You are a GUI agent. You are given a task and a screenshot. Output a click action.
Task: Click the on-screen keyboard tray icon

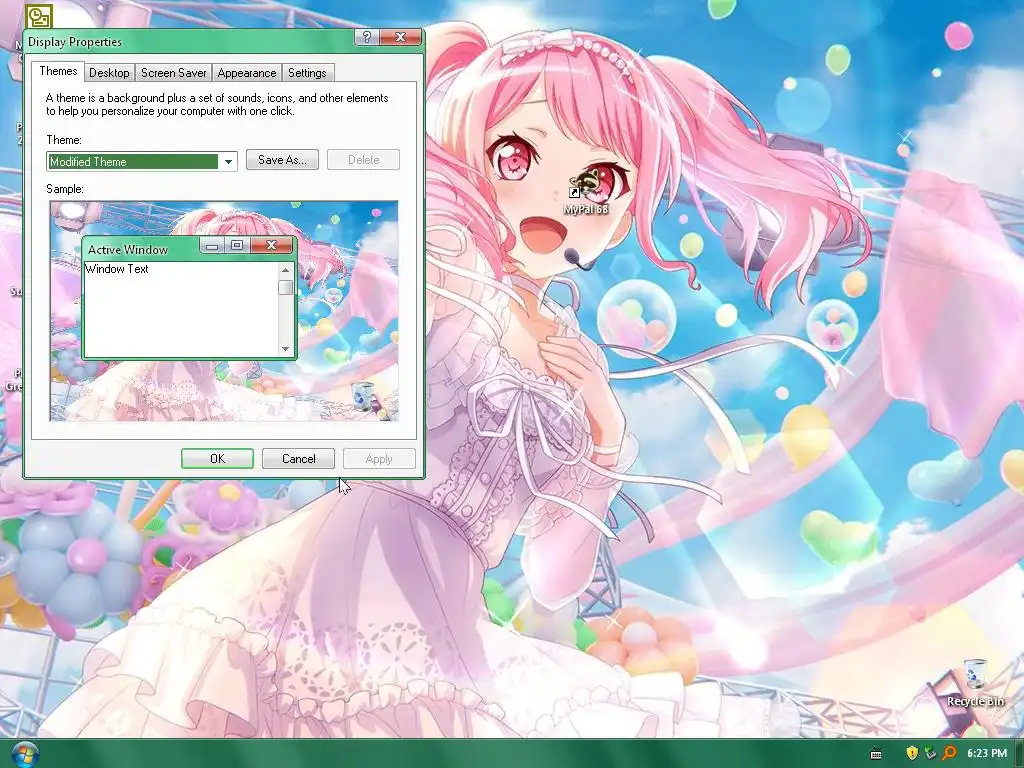click(876, 754)
